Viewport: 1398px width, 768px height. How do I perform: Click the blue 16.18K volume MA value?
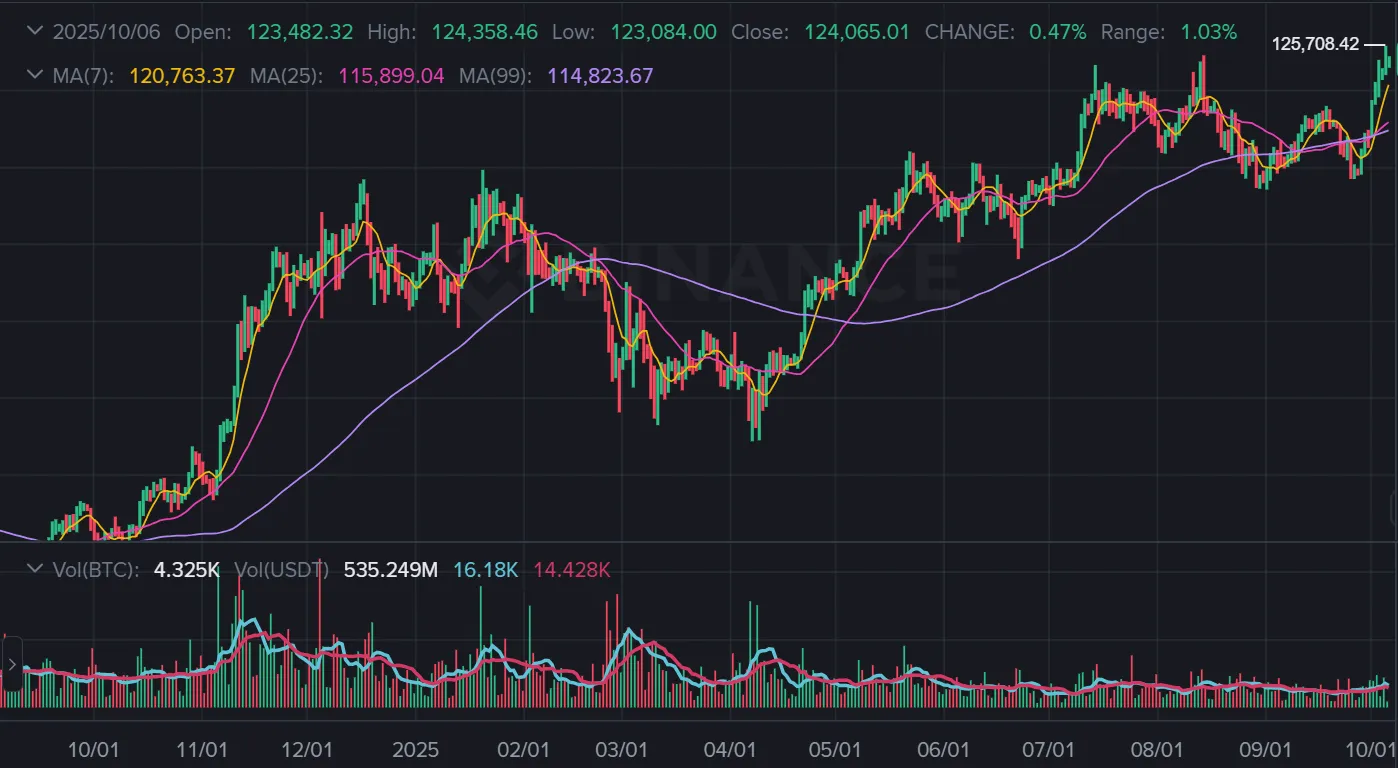485,570
